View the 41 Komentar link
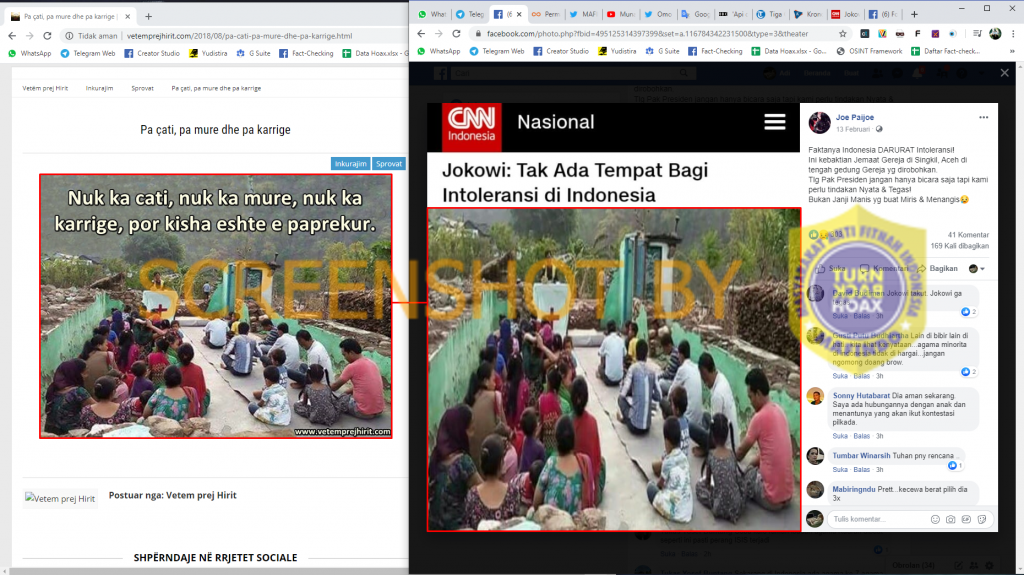This screenshot has width=1024, height=575. (x=968, y=235)
